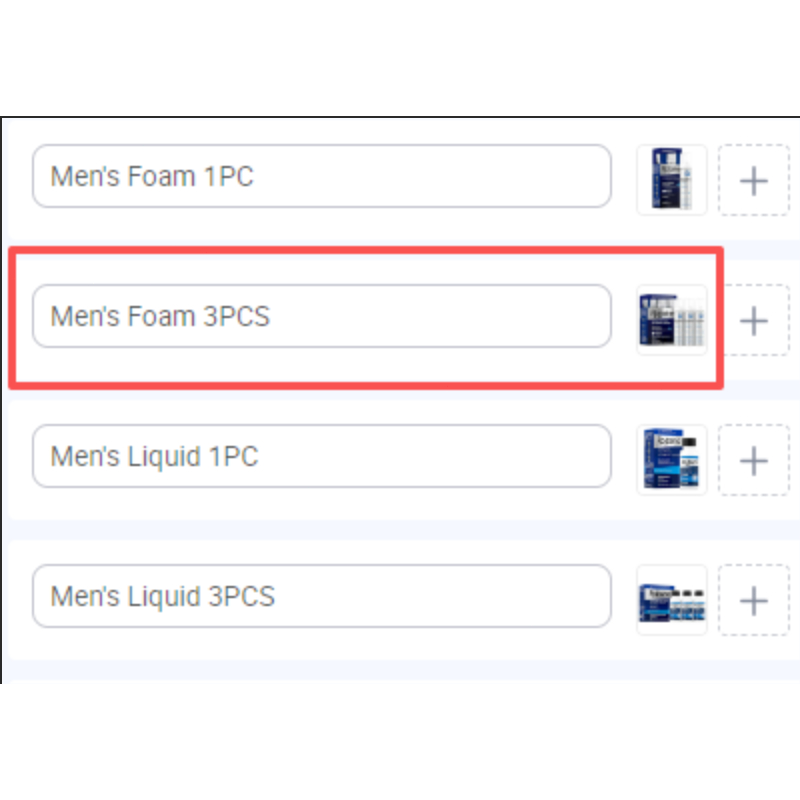The image size is (800, 800).
Task: Focus the Men's Foam 1PC name field
Action: (x=322, y=176)
